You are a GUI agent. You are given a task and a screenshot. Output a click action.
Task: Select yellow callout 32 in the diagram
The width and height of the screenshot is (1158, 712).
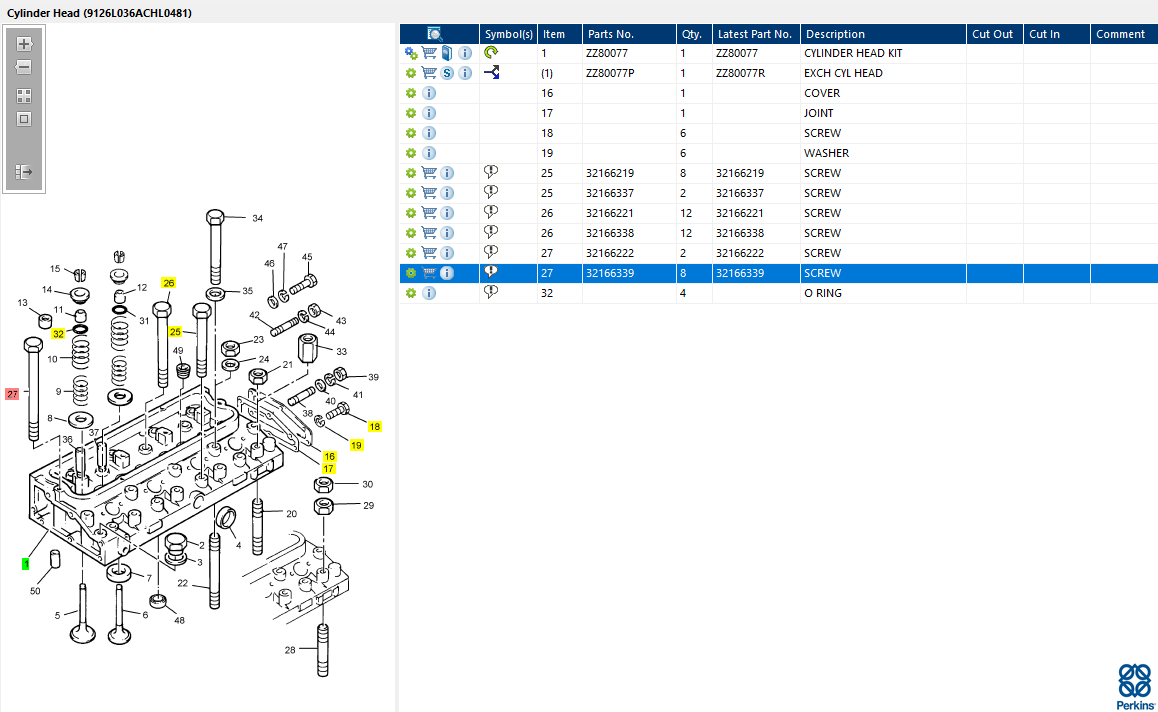[x=58, y=334]
